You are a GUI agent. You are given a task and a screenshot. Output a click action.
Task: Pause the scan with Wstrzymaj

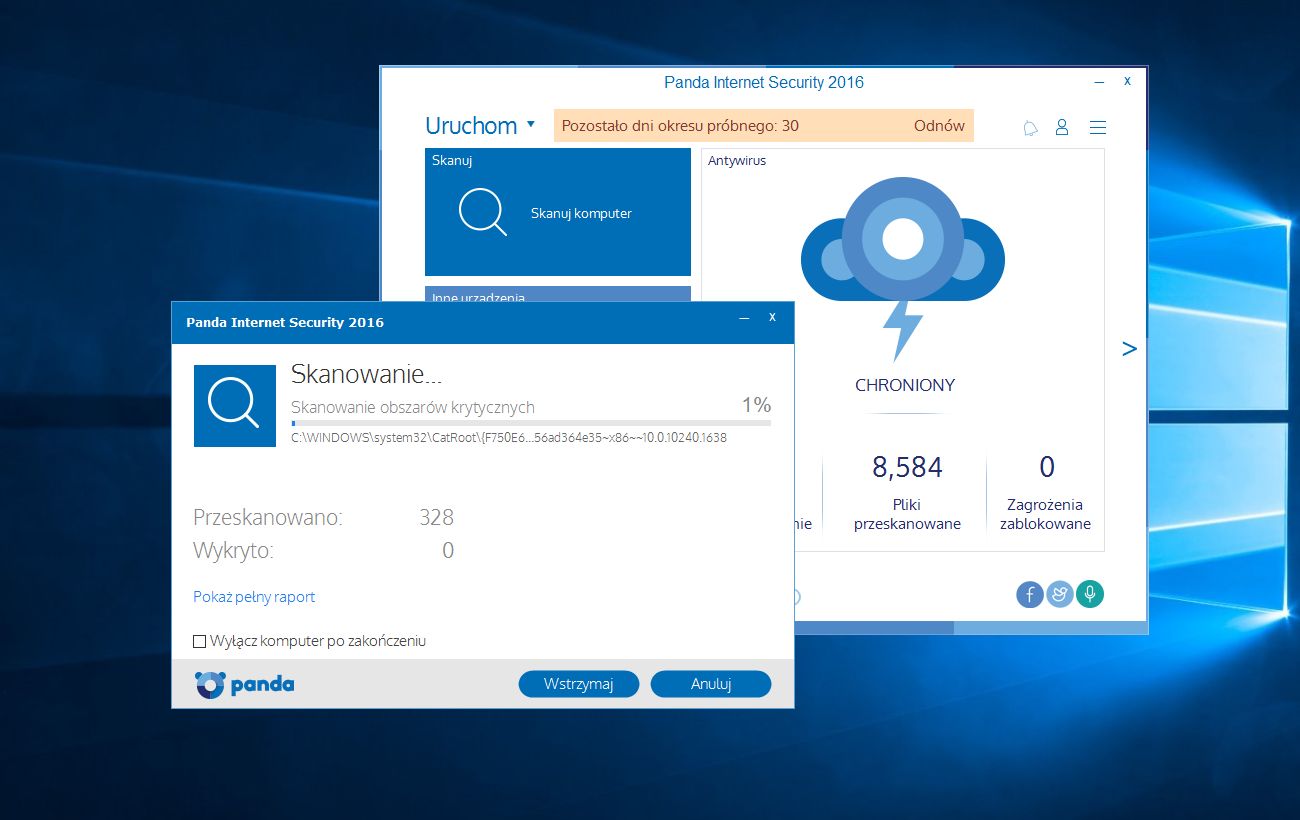pos(578,684)
